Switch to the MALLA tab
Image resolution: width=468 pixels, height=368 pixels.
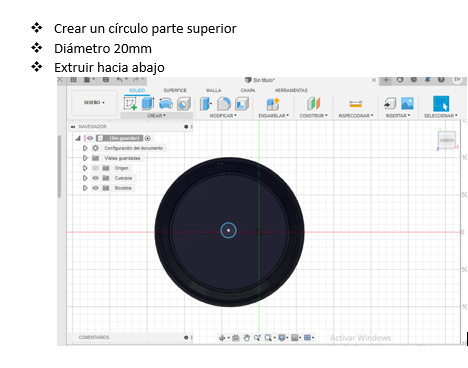[x=213, y=90]
